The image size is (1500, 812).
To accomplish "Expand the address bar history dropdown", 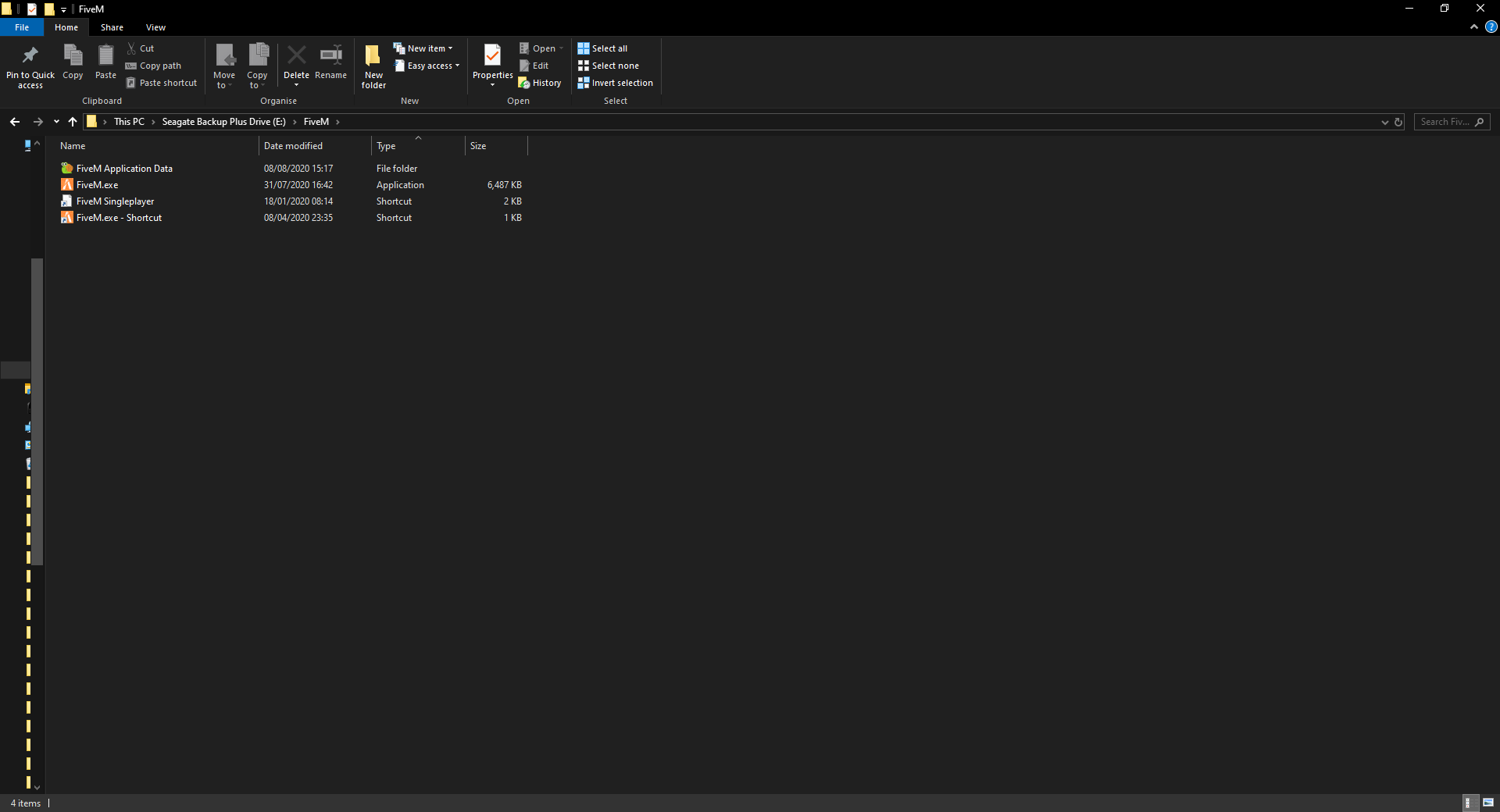I will click(1384, 122).
